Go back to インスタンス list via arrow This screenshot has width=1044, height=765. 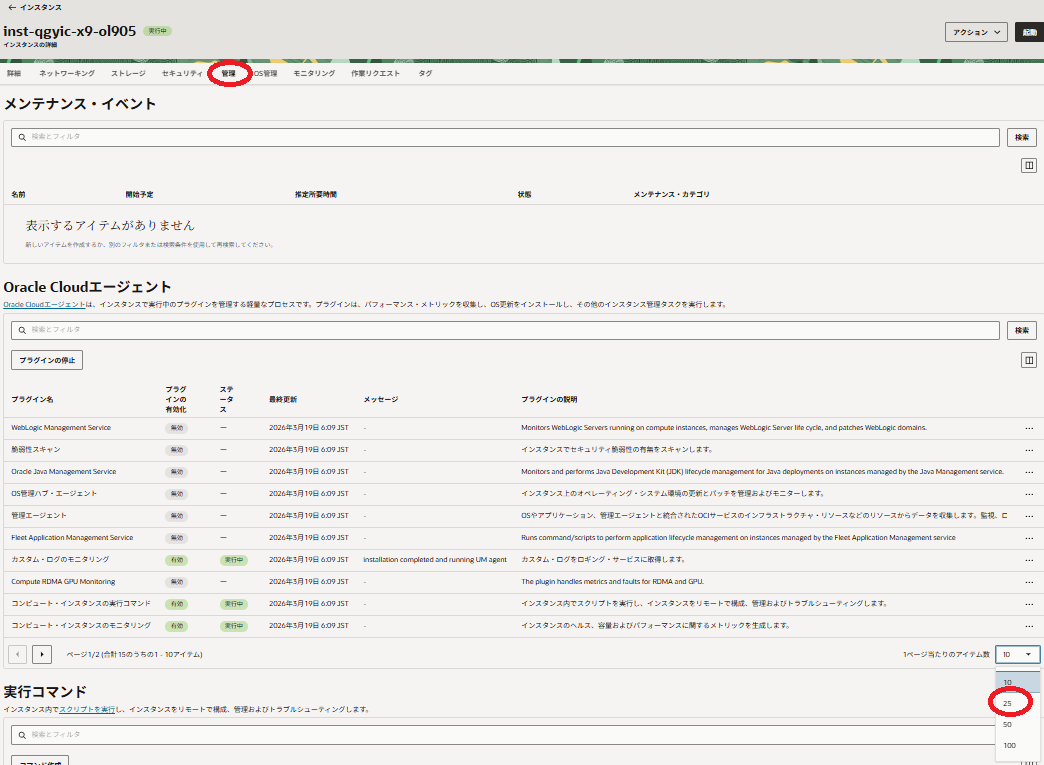click(11, 7)
